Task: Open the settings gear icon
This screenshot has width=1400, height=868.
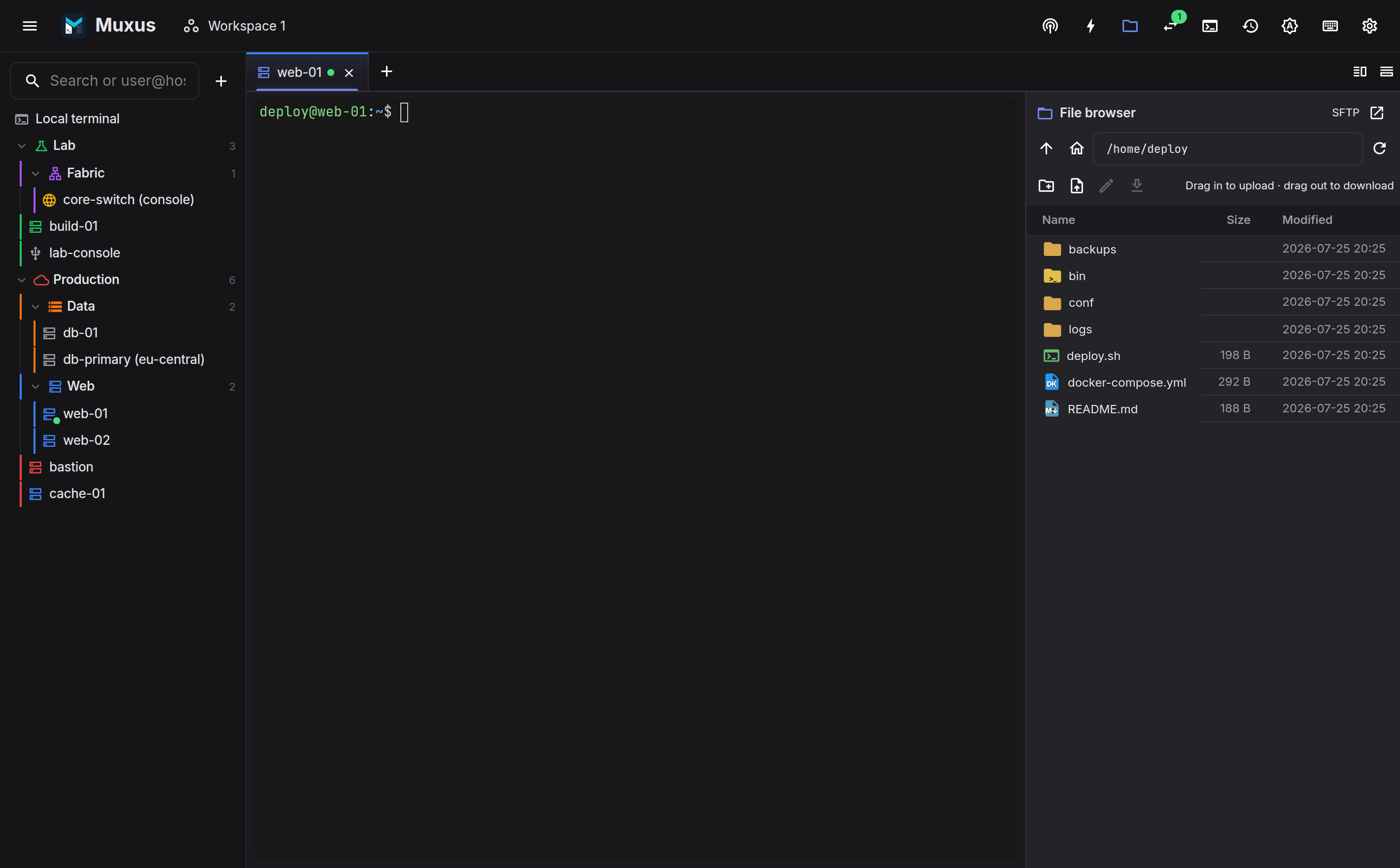Action: tap(1369, 26)
